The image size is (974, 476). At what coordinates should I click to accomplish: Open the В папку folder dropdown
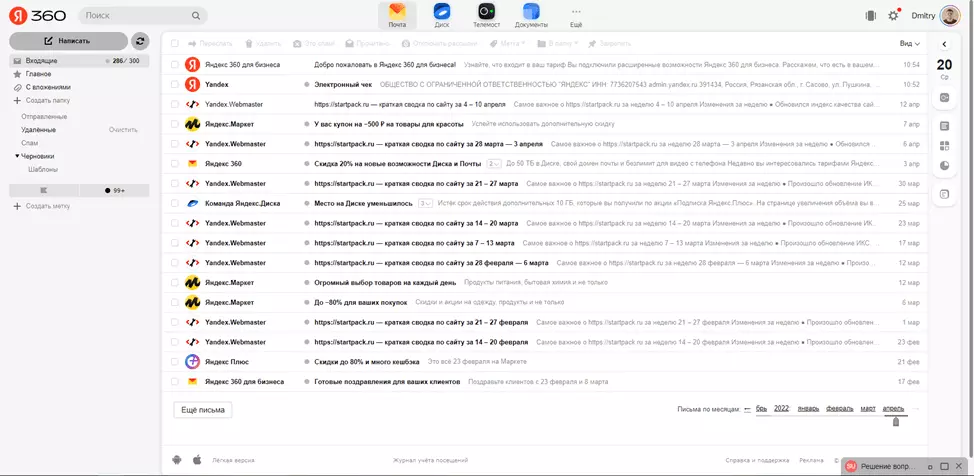coord(558,43)
